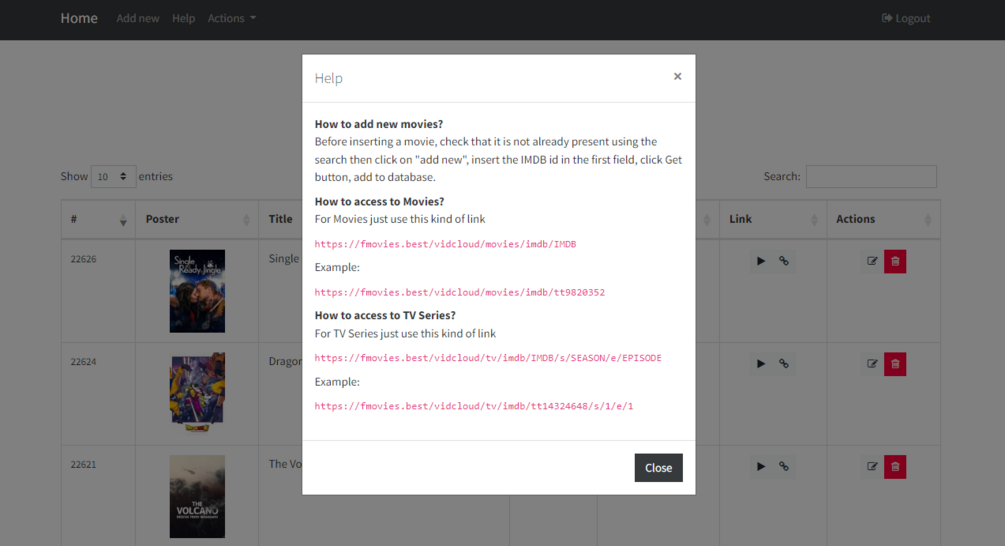Expand the entries-per-page selector

[113, 176]
